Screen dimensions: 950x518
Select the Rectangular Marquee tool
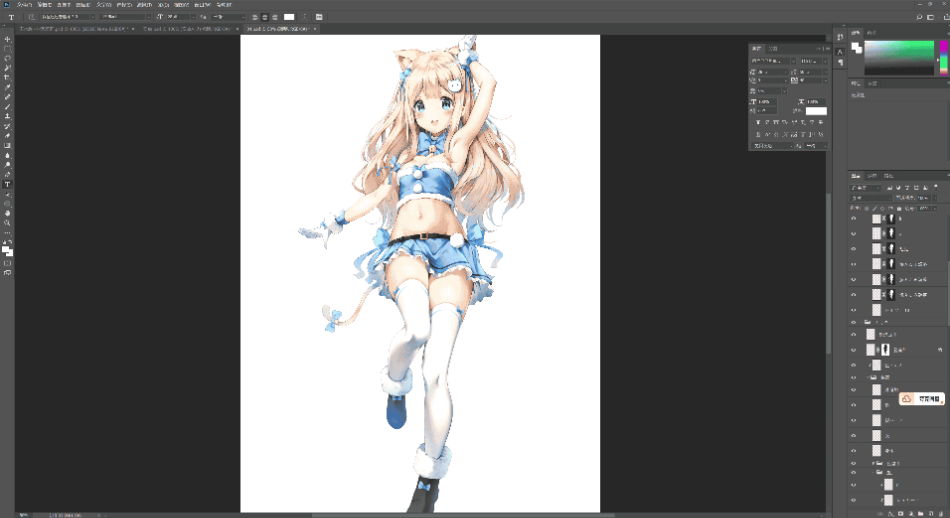tap(7, 48)
